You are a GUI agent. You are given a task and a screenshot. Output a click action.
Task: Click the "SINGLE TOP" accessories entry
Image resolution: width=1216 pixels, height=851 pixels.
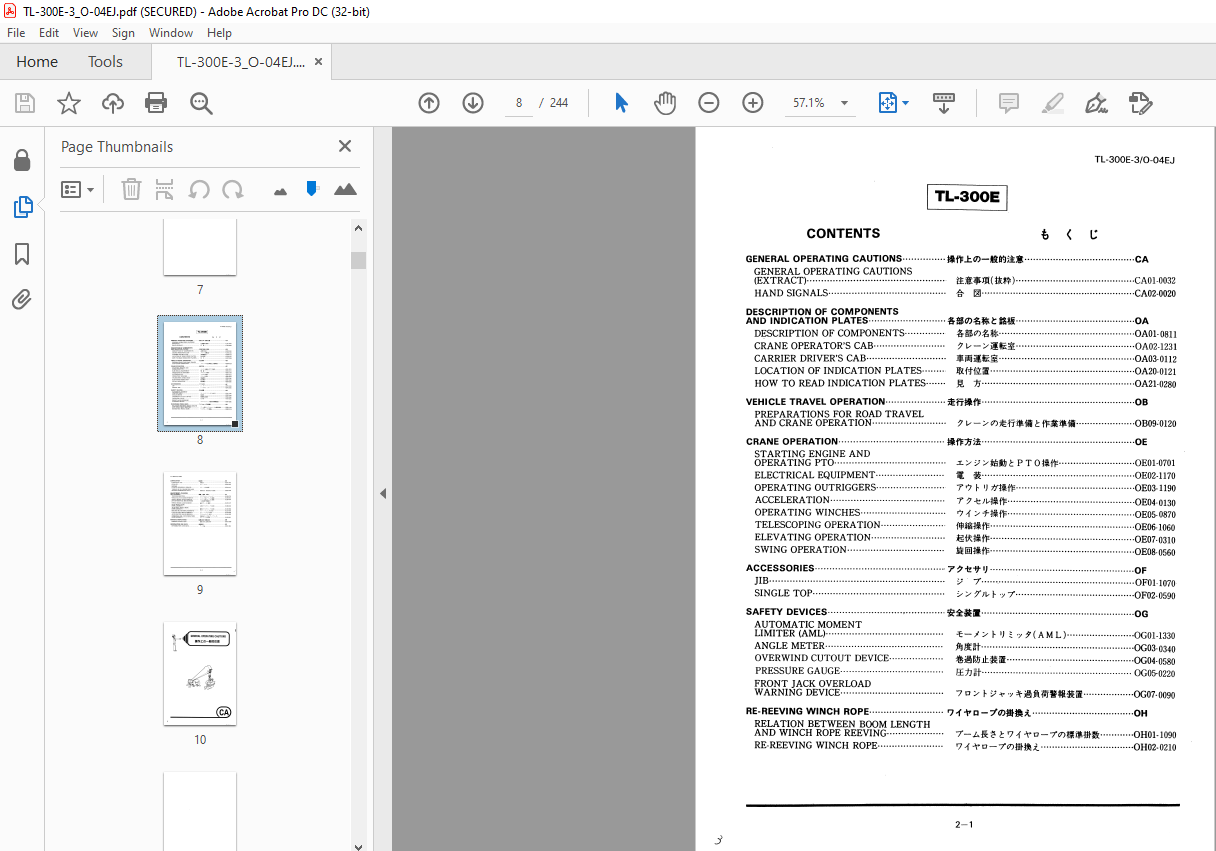(x=783, y=594)
